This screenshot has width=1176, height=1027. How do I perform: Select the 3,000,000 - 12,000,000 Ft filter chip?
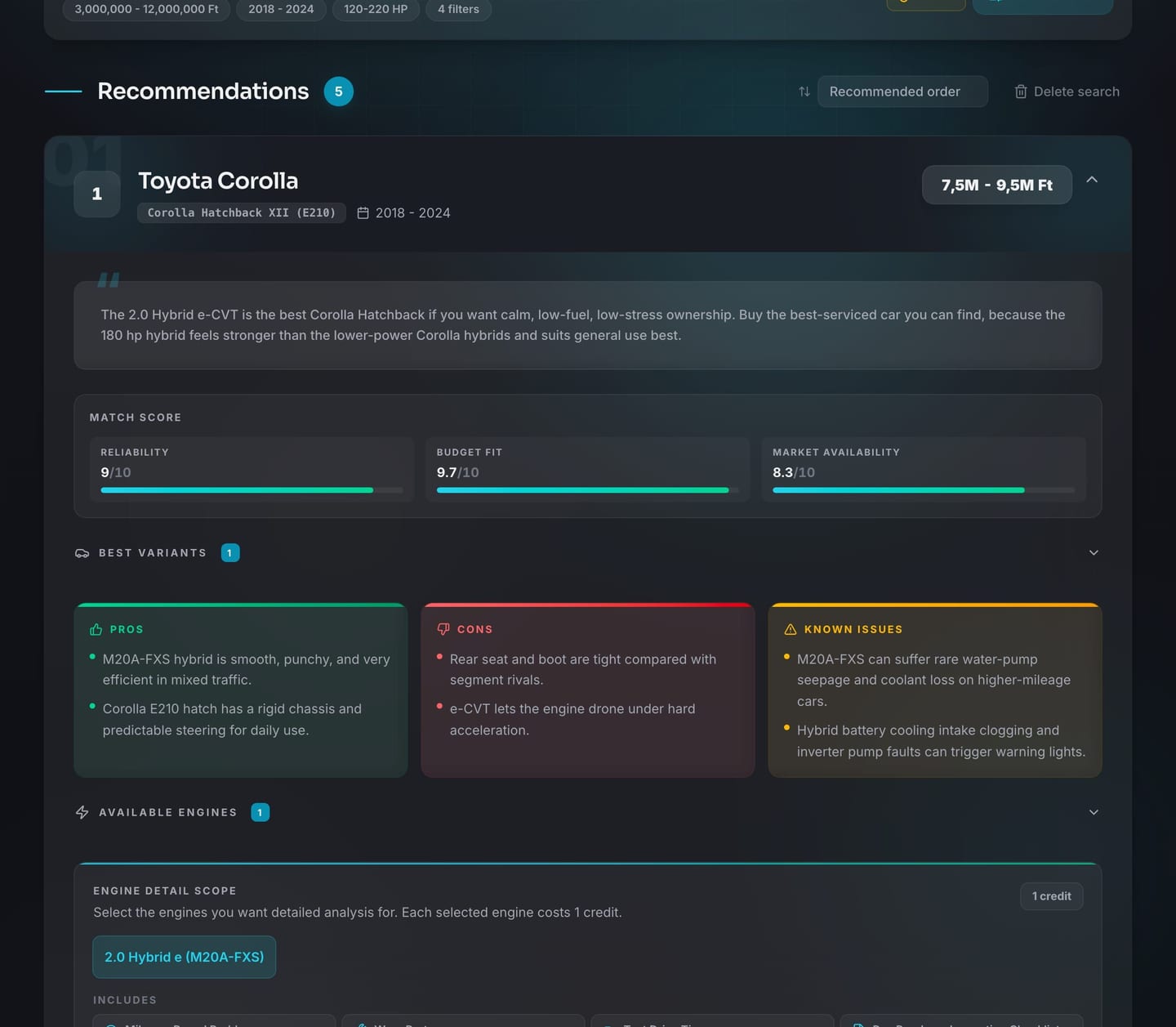(x=146, y=9)
